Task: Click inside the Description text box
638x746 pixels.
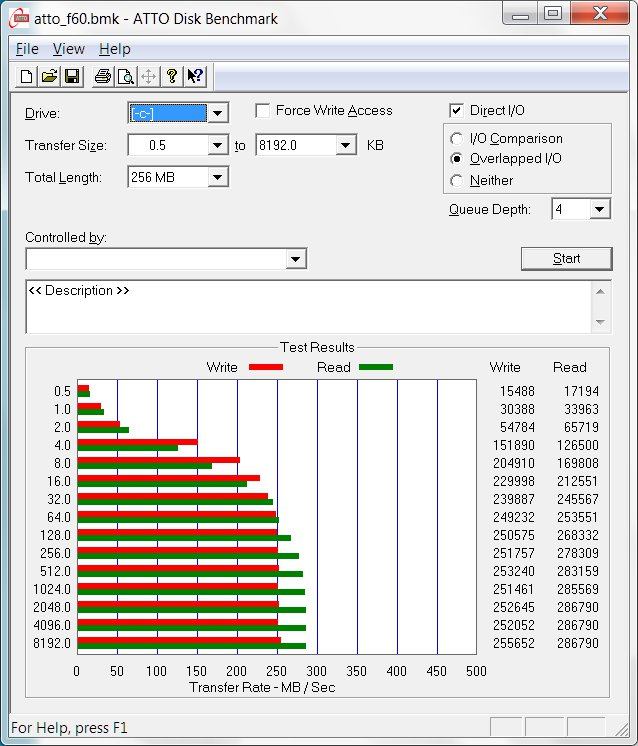Action: 308,307
